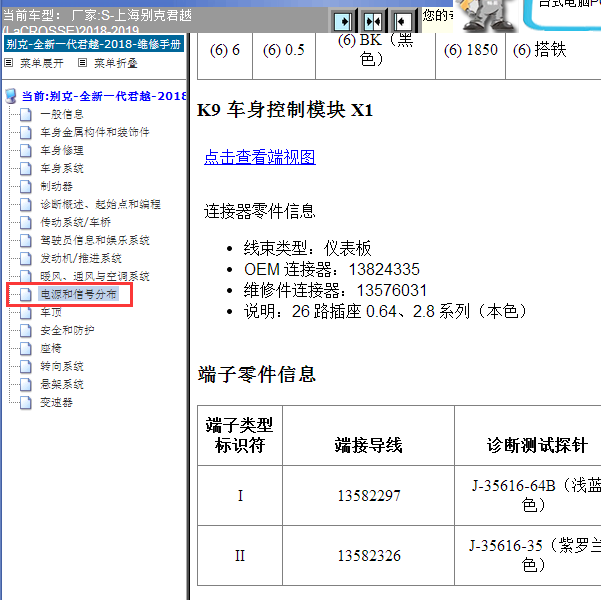Click the page icon beside 驾驶员信息和娱乐系统
Image resolution: width=601 pixels, height=600 pixels.
[x=26, y=240]
